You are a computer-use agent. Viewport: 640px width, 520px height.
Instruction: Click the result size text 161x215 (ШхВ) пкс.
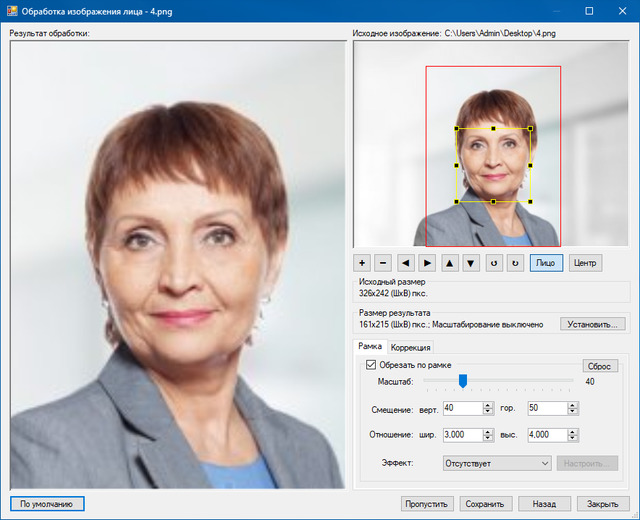[393, 324]
